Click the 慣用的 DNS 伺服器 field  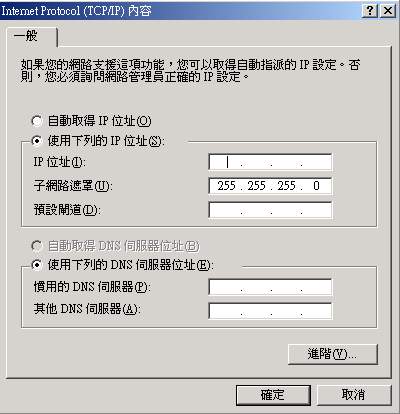[270, 287]
